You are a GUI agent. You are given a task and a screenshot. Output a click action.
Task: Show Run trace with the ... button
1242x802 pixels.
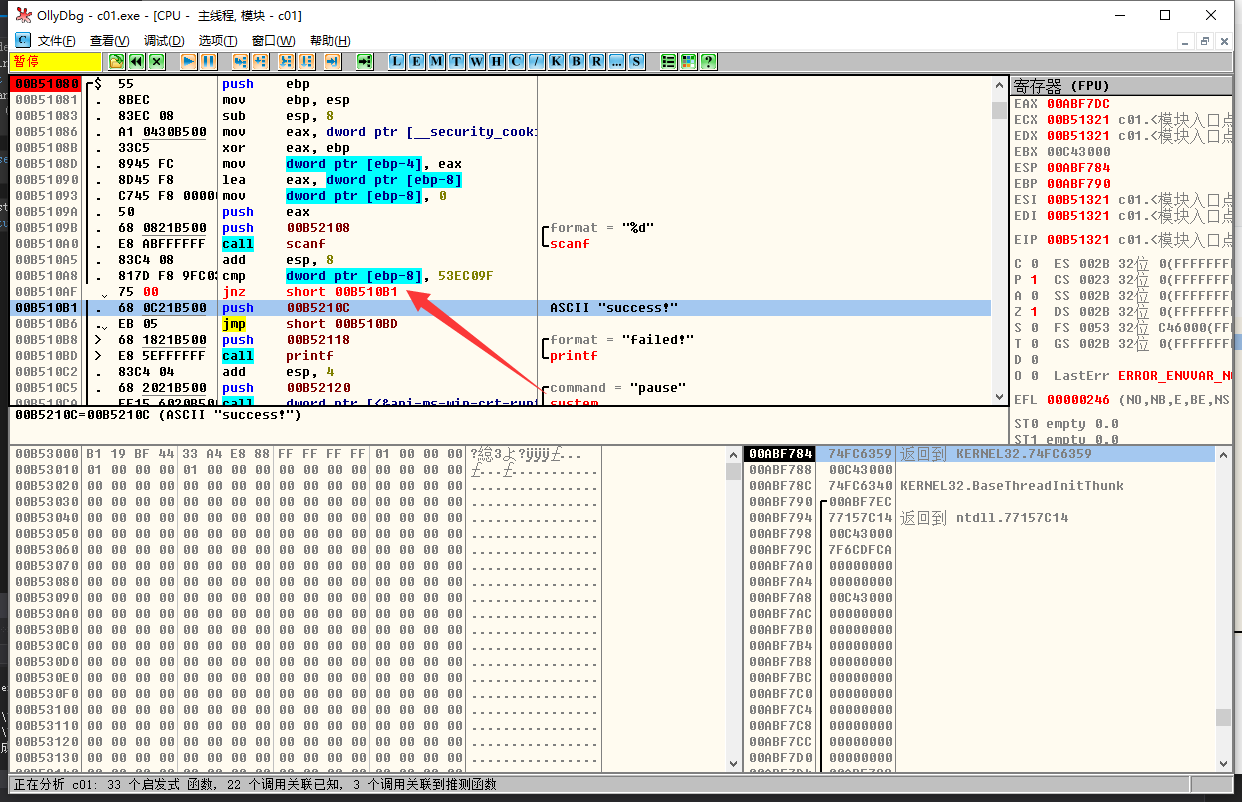click(x=616, y=61)
